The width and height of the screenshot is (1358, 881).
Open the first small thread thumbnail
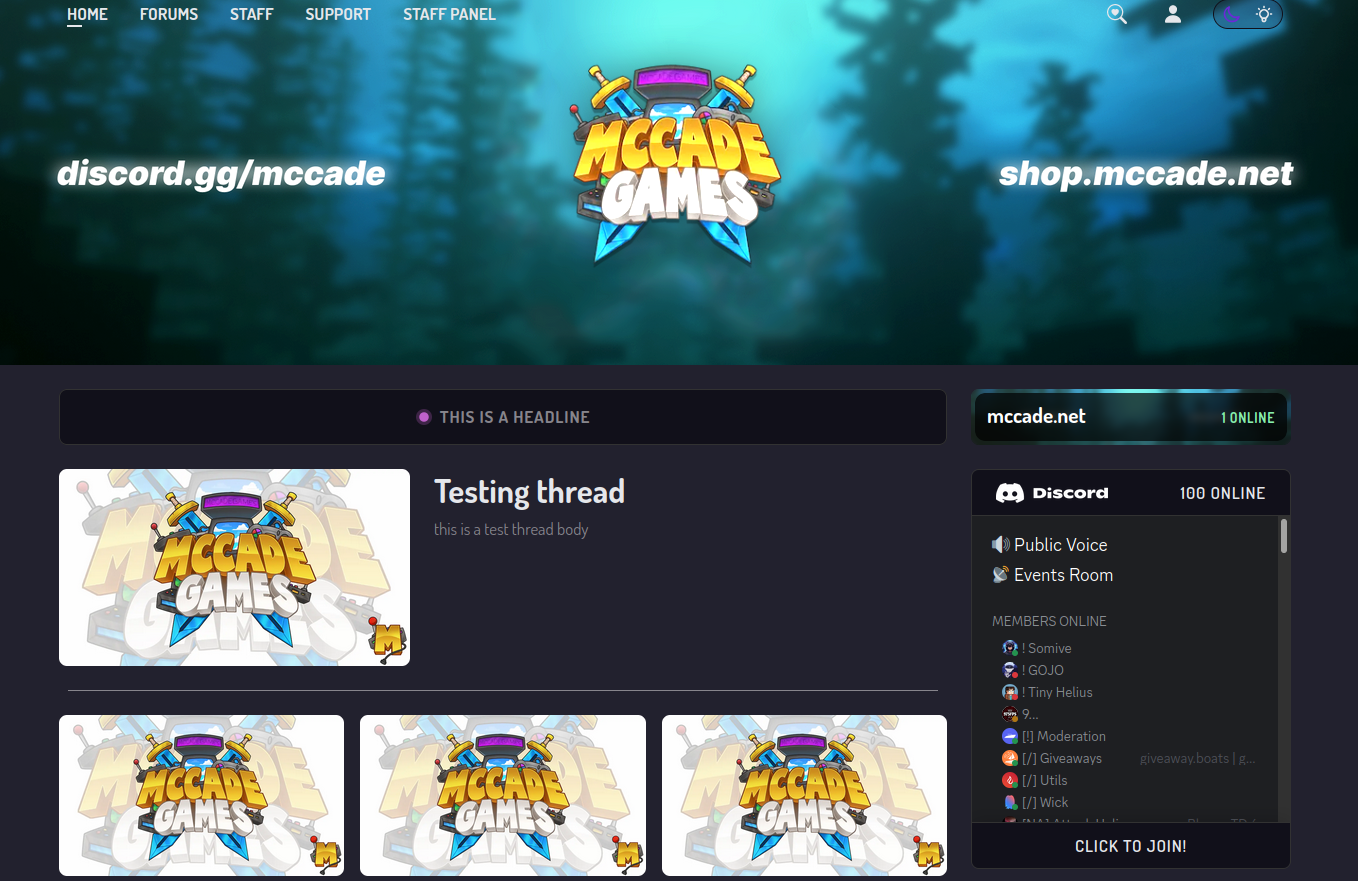tap(201, 795)
